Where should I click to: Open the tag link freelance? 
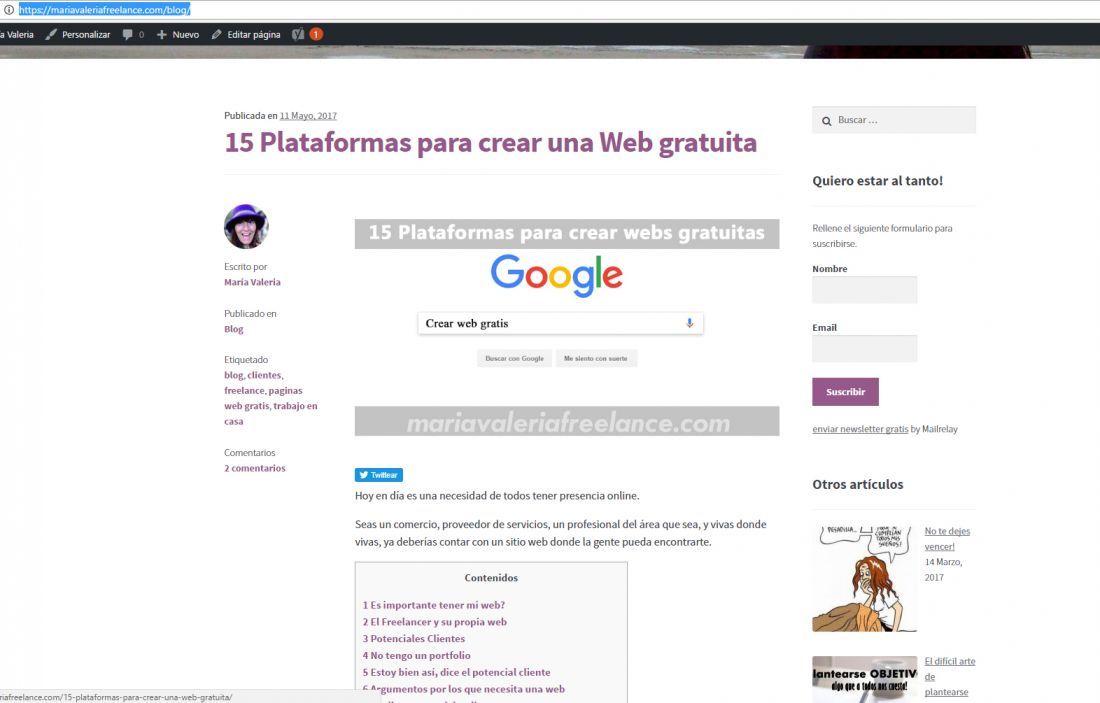point(244,391)
